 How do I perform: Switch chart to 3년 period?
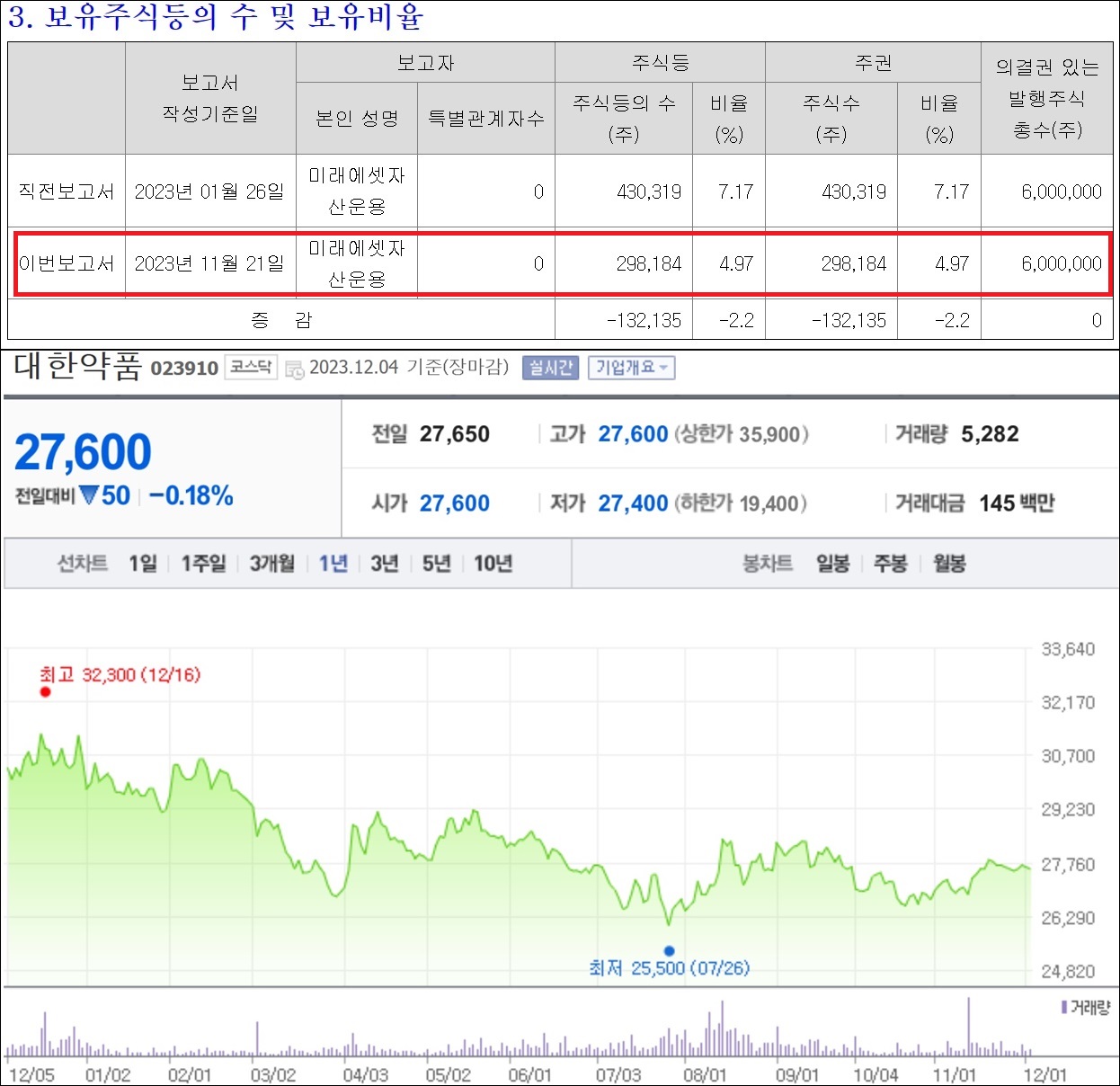click(385, 564)
